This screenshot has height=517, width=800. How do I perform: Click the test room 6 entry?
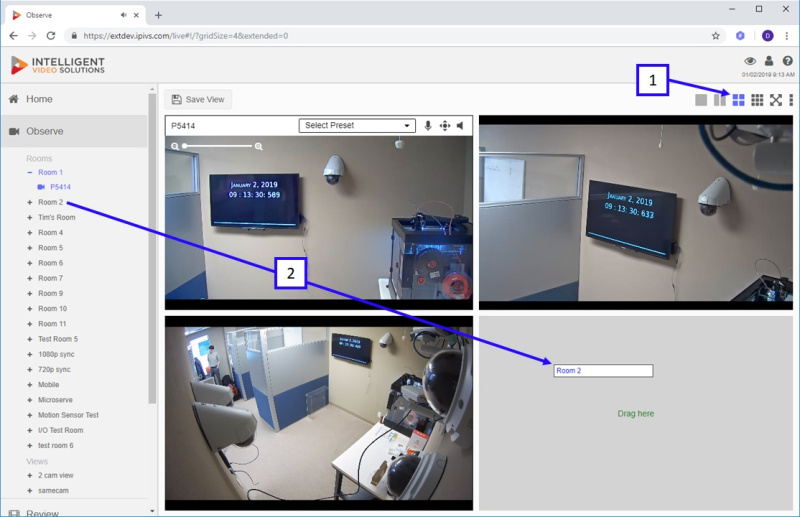[56, 446]
